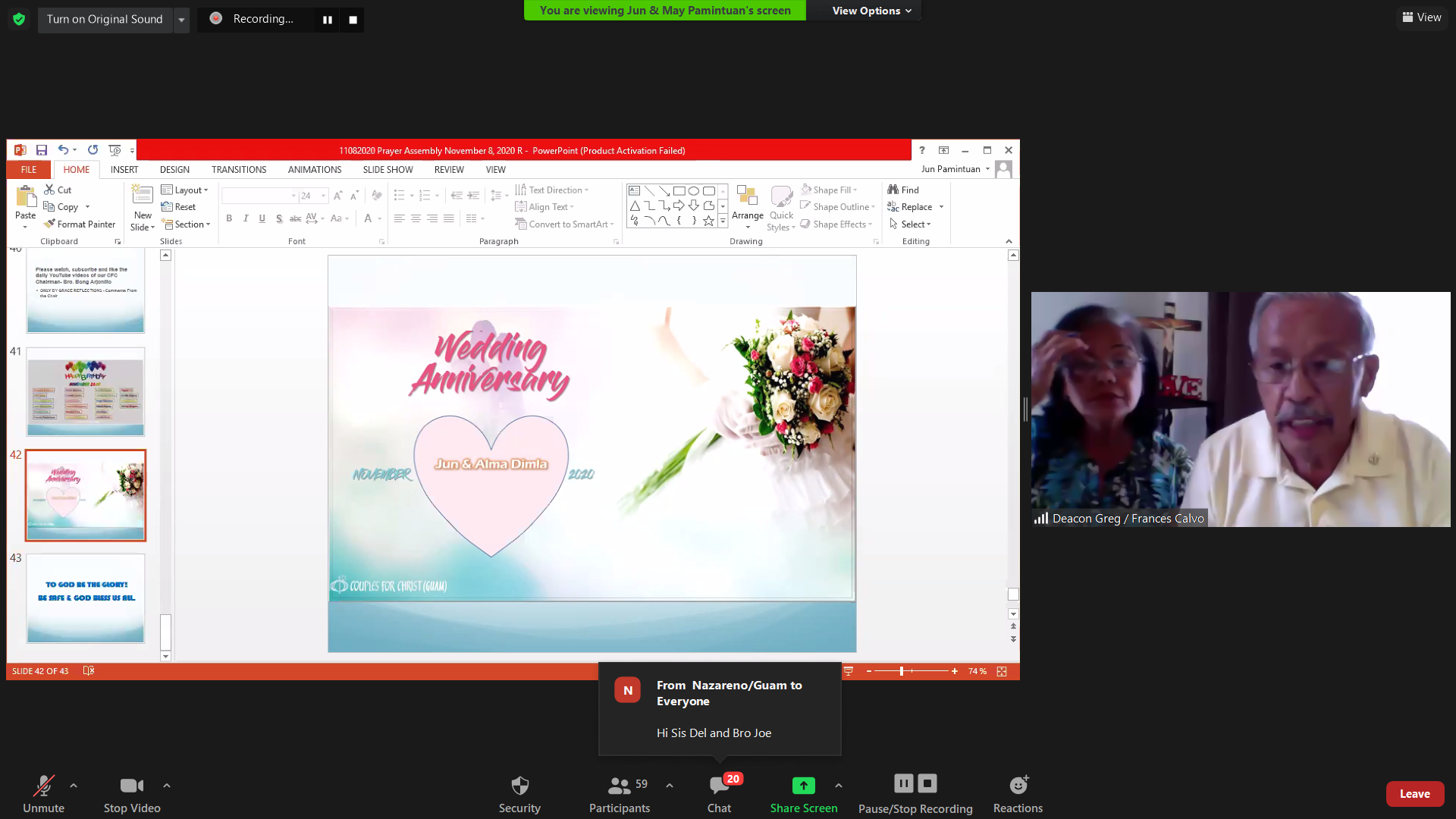Click the Cut scissors command
Viewport: 1456px width, 819px height.
pos(58,190)
